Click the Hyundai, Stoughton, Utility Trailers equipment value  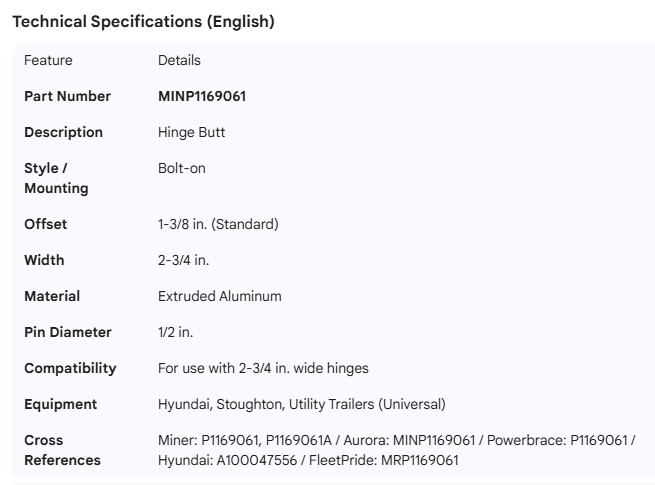pos(301,404)
